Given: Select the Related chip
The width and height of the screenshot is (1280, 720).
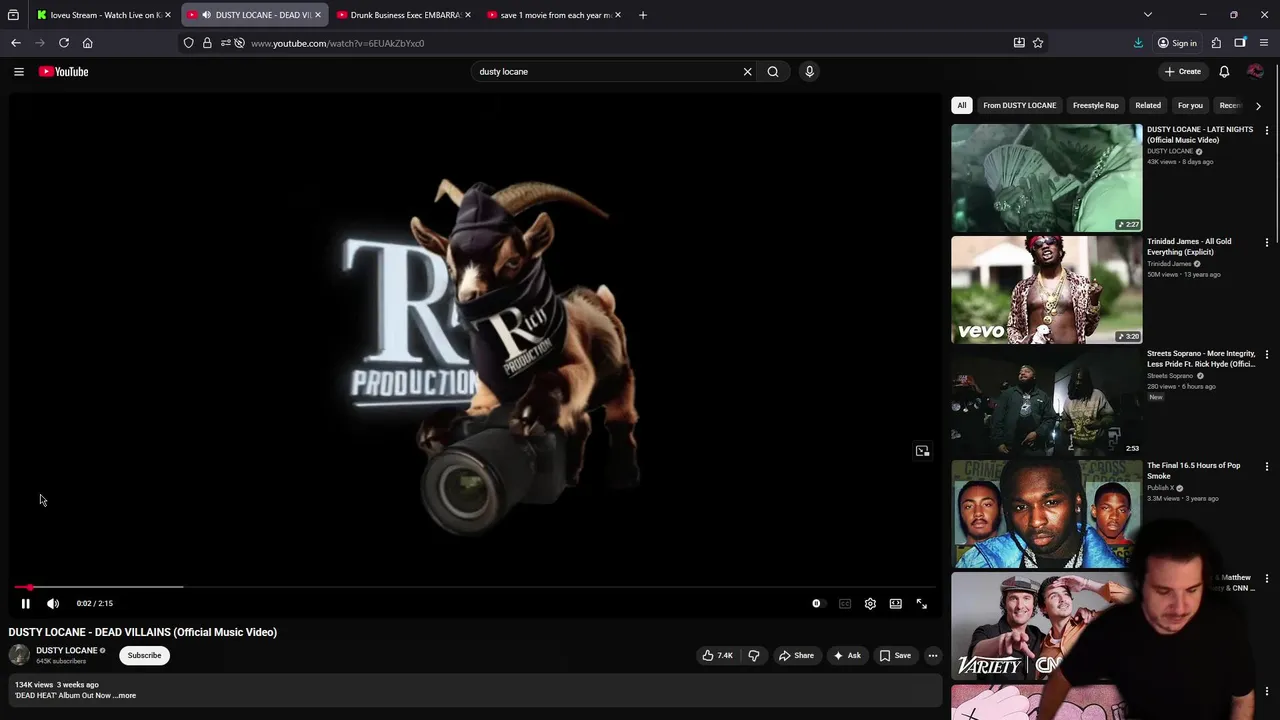Looking at the screenshot, I should (x=1148, y=105).
